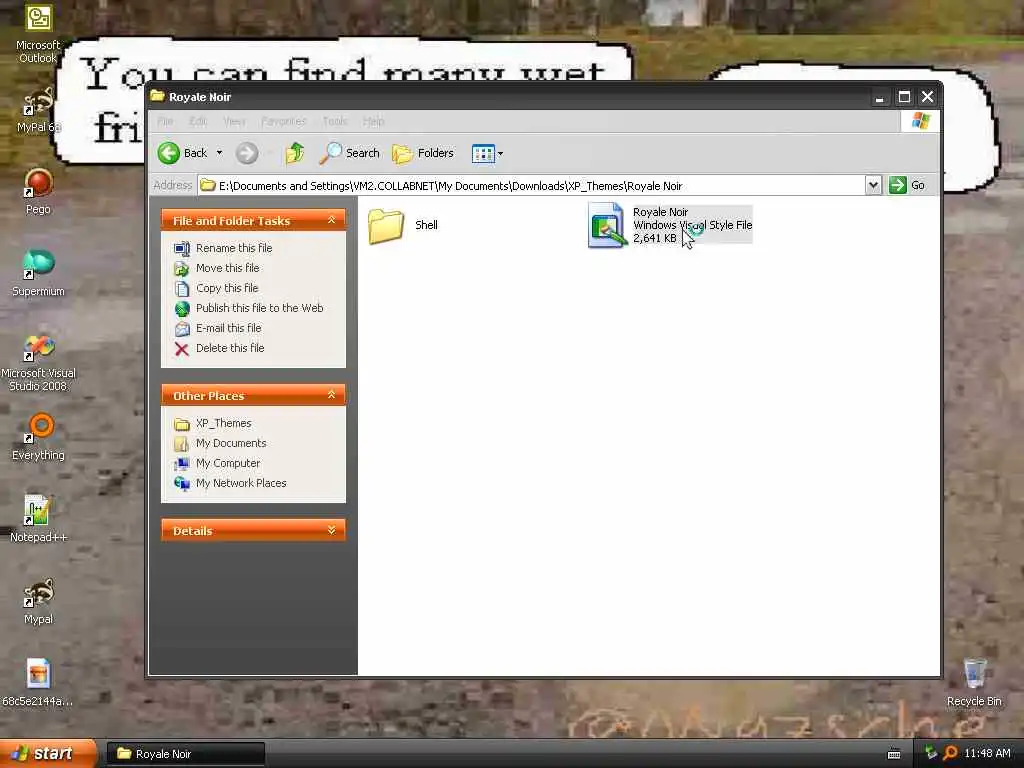Go up one folder level
Image resolution: width=1024 pixels, height=768 pixels.
[295, 153]
